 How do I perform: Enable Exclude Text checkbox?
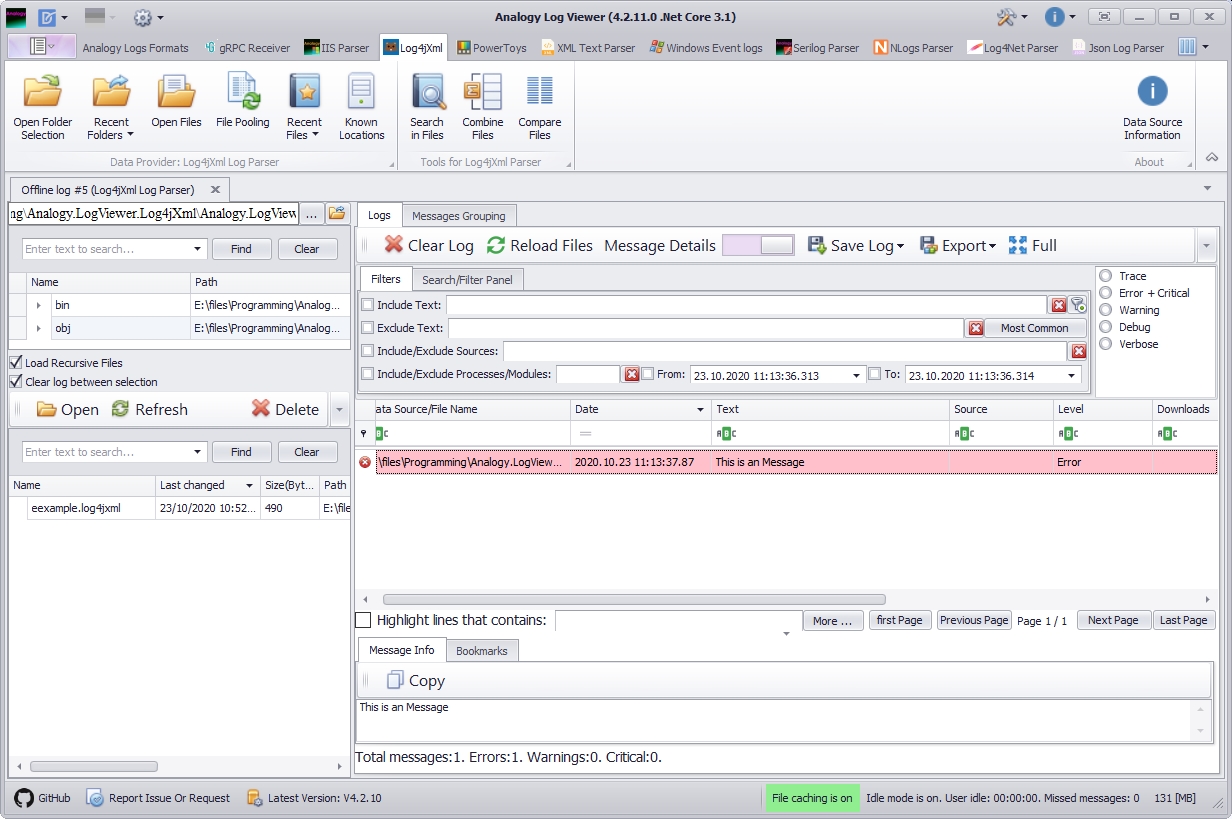coord(367,328)
